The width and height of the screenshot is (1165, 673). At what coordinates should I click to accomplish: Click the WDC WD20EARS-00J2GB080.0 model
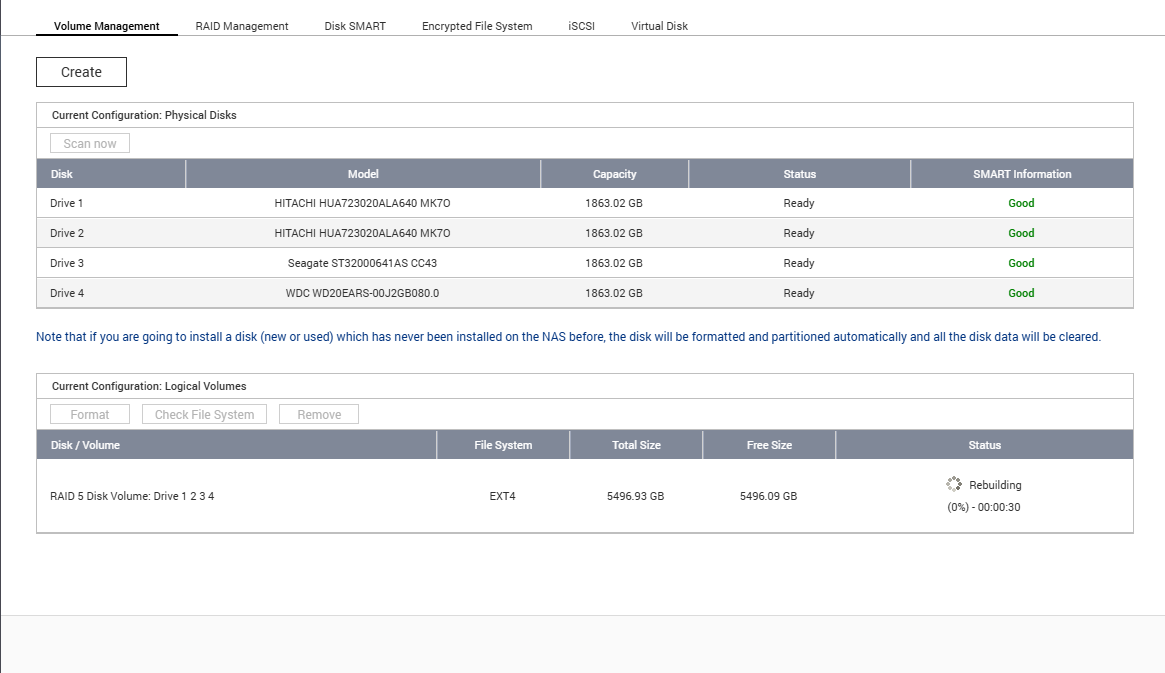(x=363, y=293)
